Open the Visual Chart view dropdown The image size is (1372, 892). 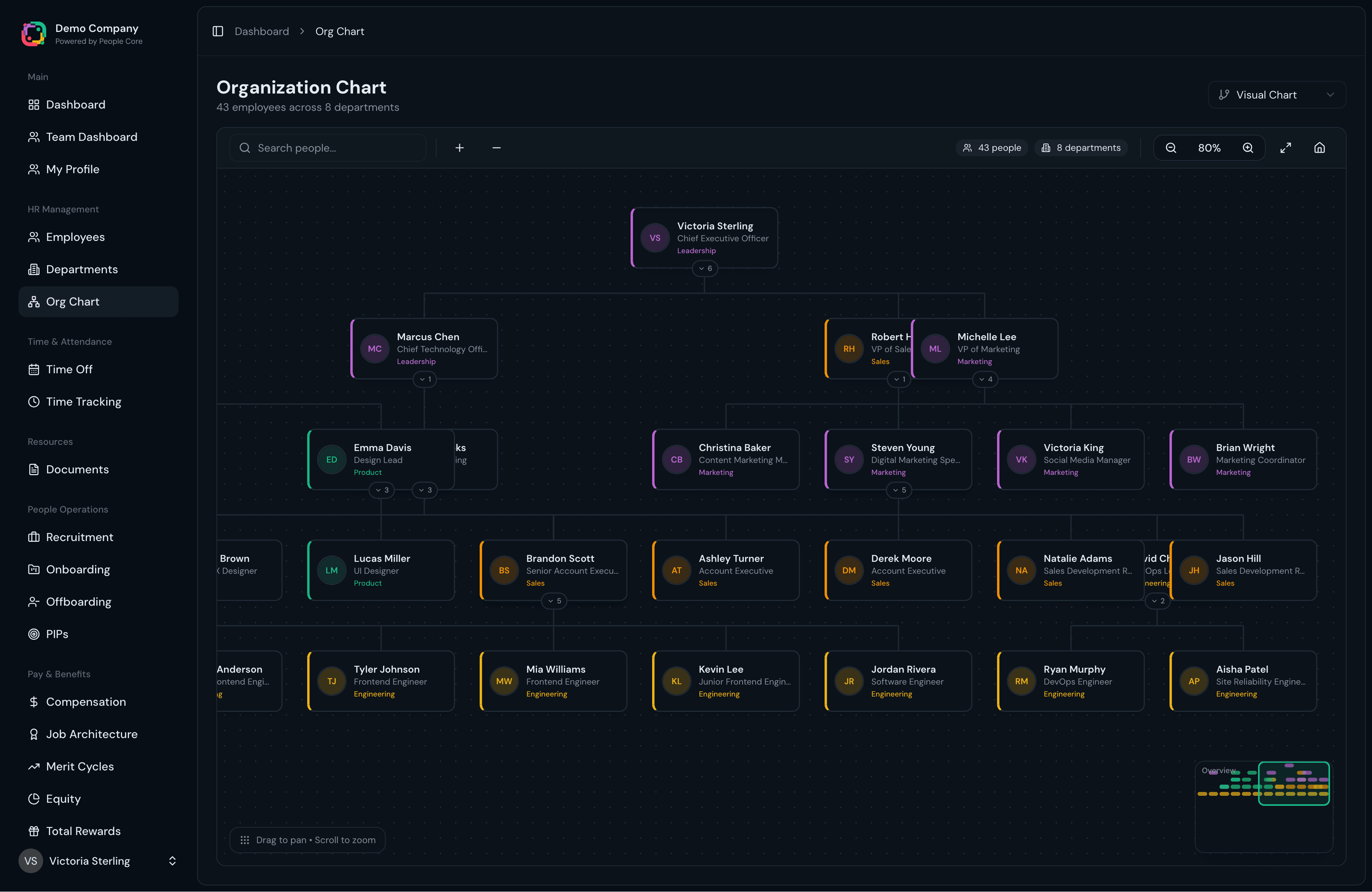coord(1277,95)
